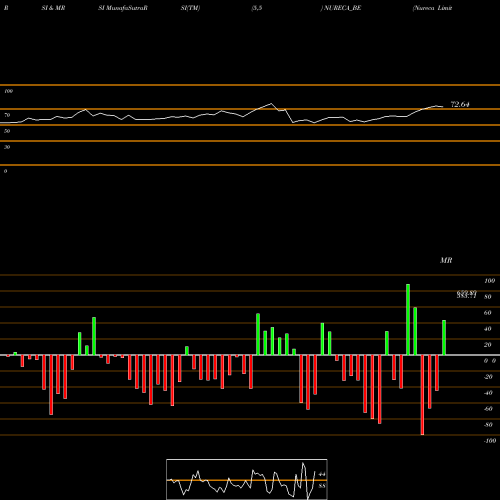
Task: Click the 100 label on the RSI axis
Action: (8, 91)
